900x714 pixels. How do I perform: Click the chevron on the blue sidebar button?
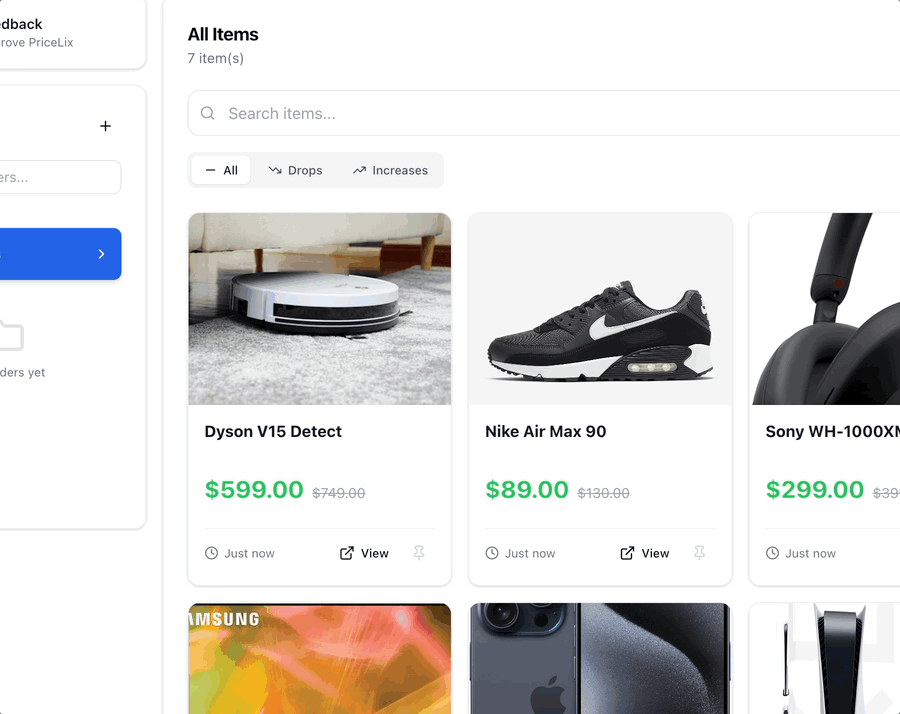99,254
